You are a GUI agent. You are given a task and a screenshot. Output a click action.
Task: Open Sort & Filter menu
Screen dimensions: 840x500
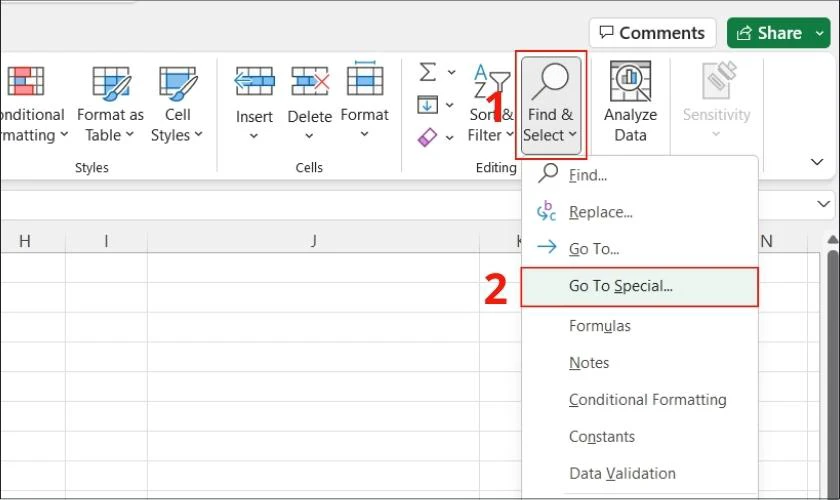tap(490, 105)
